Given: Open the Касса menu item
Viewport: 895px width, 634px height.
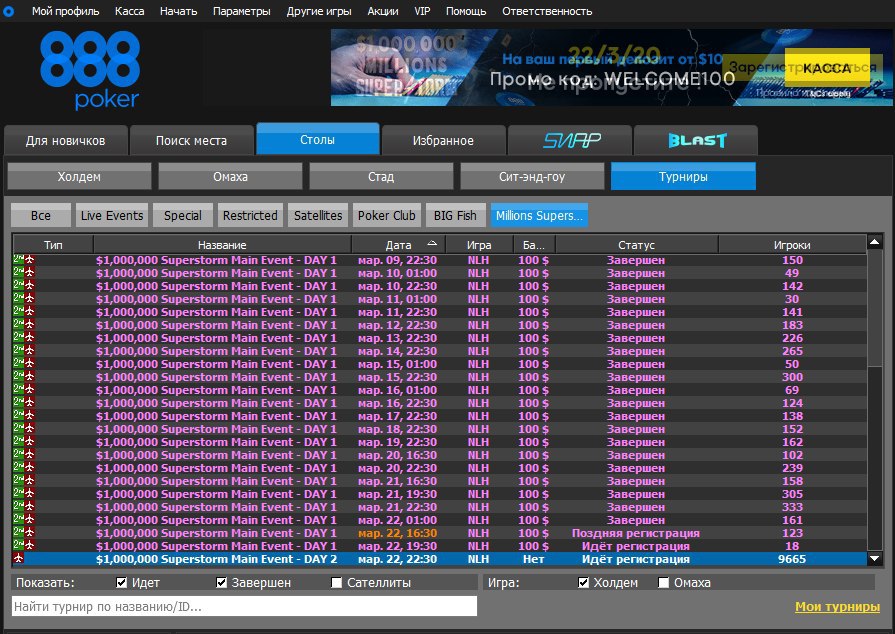Looking at the screenshot, I should [130, 11].
